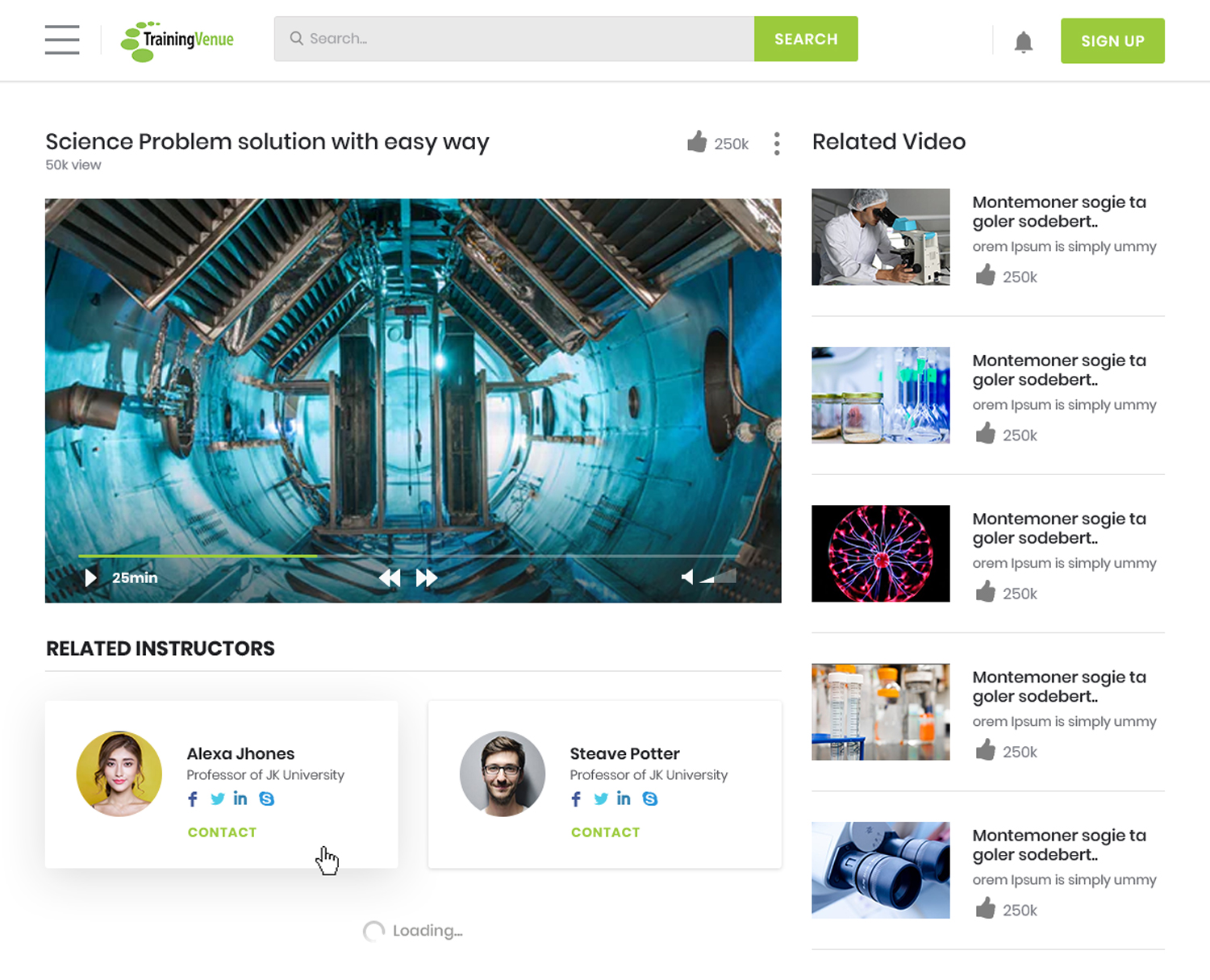Viewport: 1210px width, 980px height.
Task: Click the '50k view' count text
Action: (73, 165)
